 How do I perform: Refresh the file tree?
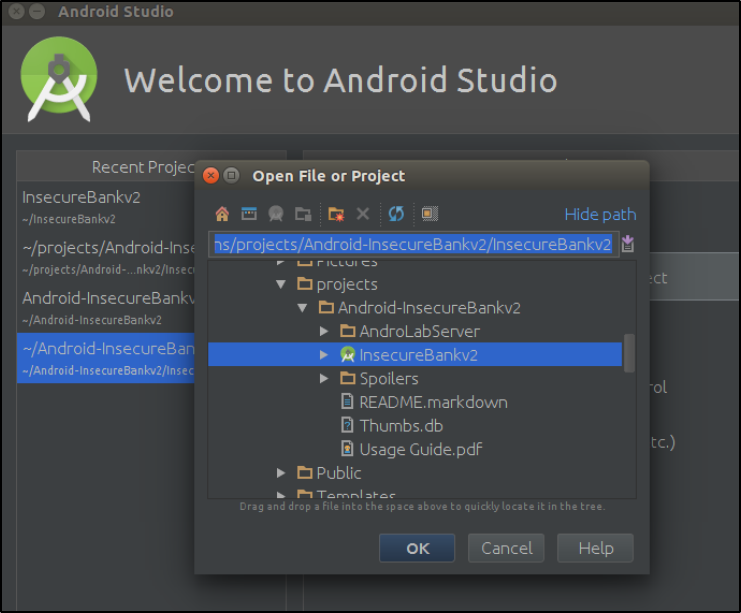pyautogui.click(x=396, y=214)
